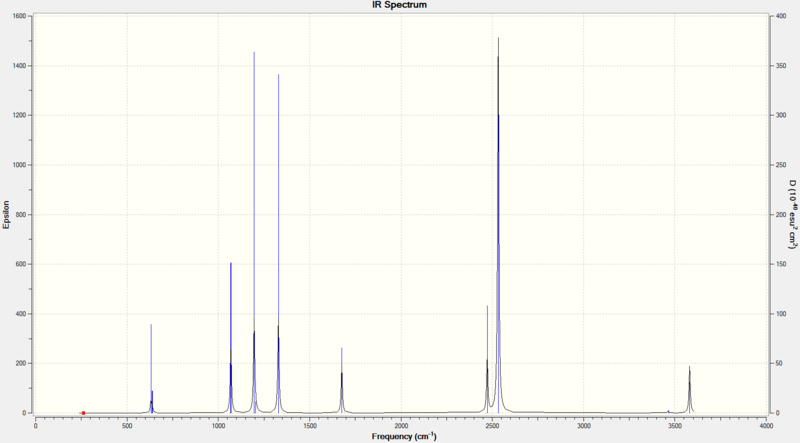The height and width of the screenshot is (443, 800).
Task: Click the 1600 tick on Epsilon axis
Action: 19,16
